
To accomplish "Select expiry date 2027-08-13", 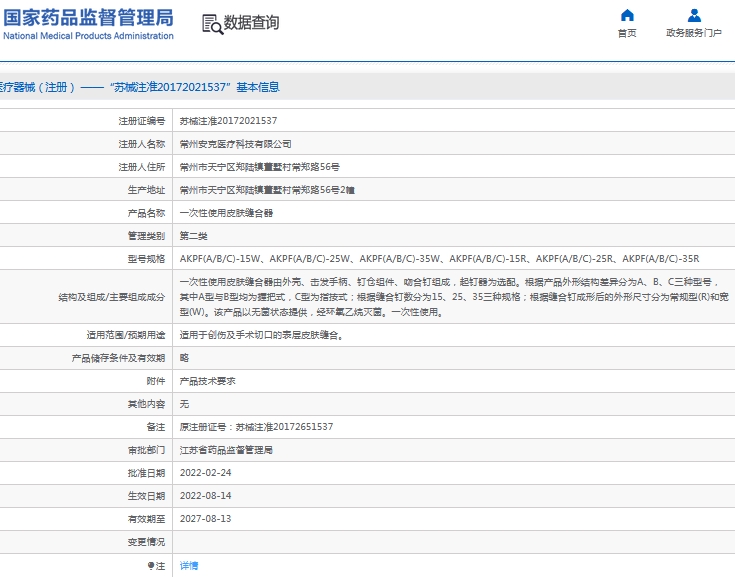I will click(x=205, y=519).
